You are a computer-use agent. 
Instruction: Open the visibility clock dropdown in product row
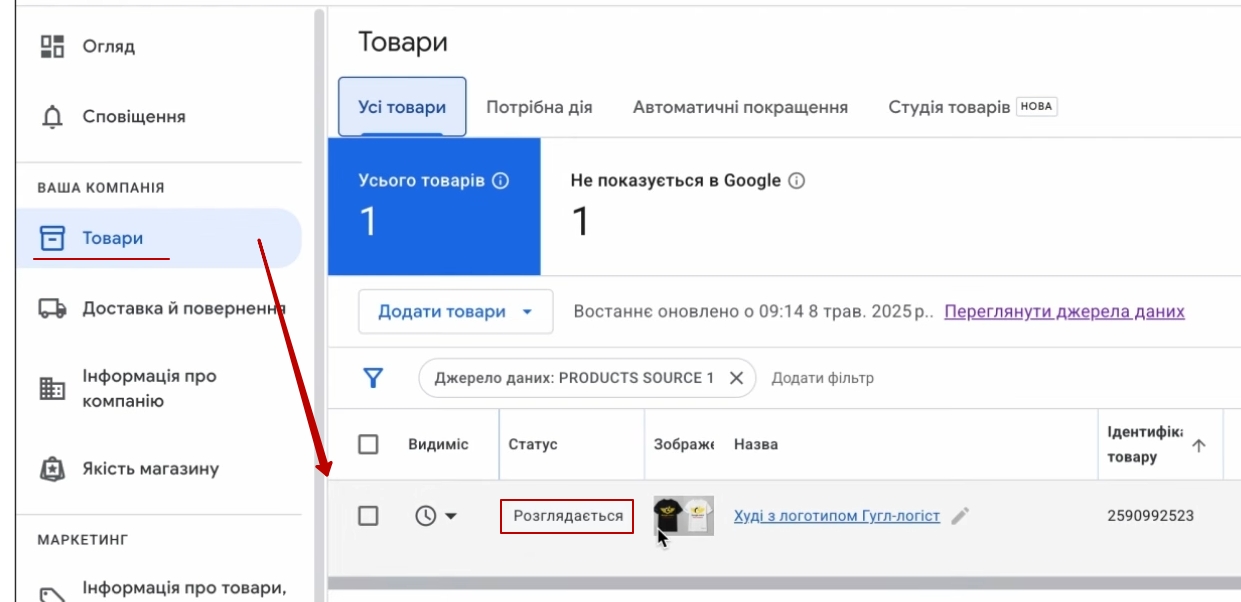coord(436,516)
